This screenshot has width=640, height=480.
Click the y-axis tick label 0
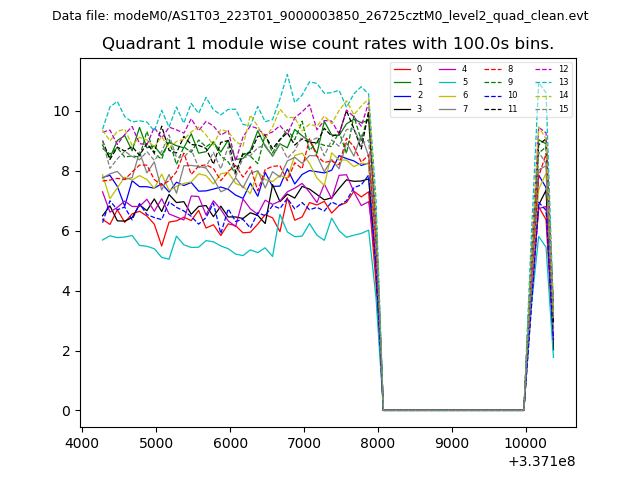click(66, 411)
